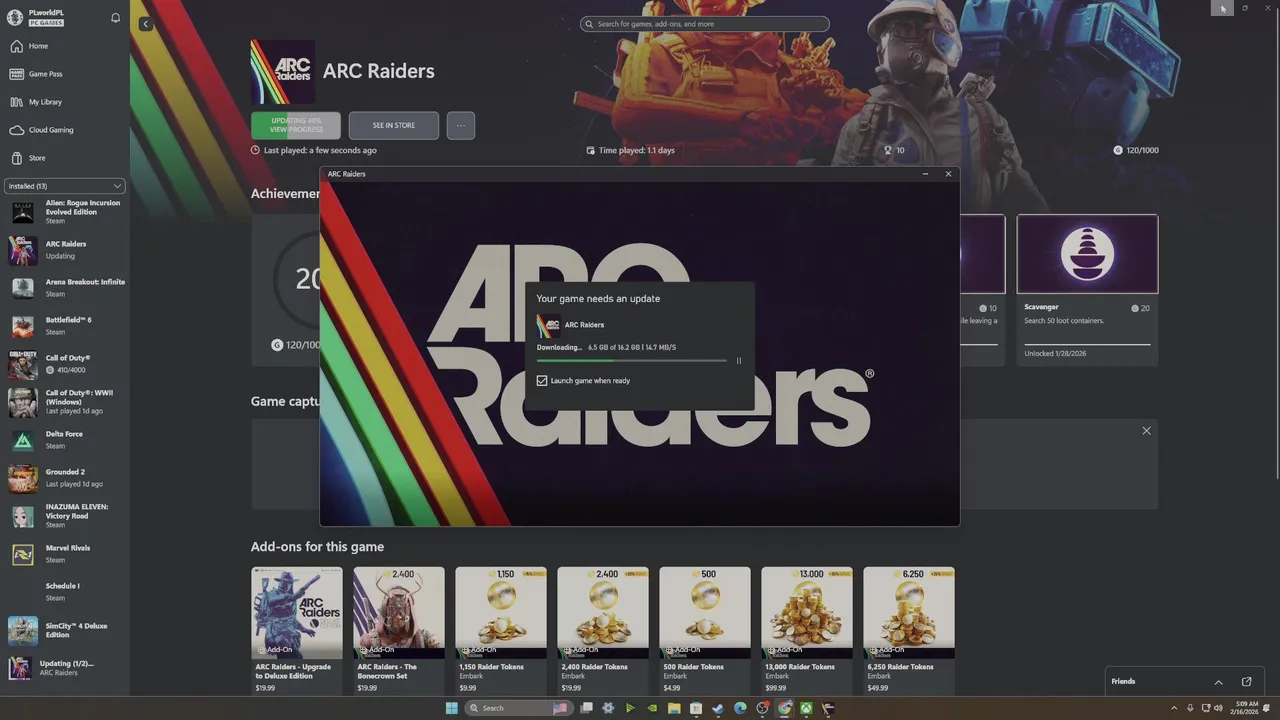Open the 1,150 Raider Tokens add-on
This screenshot has height=720, width=1280.
click(x=501, y=630)
